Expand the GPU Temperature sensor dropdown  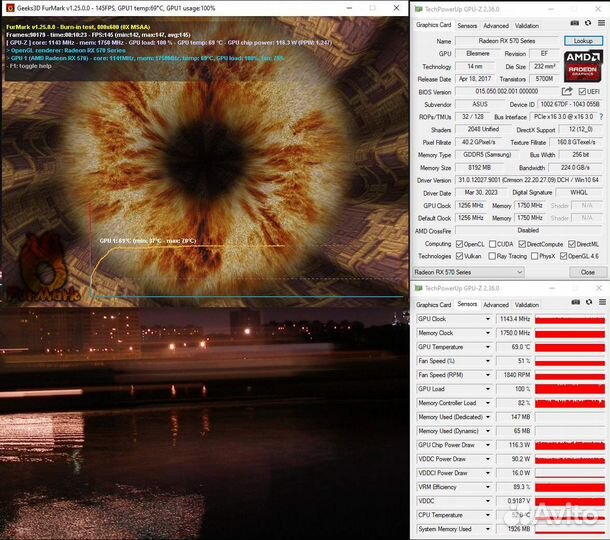pos(527,346)
